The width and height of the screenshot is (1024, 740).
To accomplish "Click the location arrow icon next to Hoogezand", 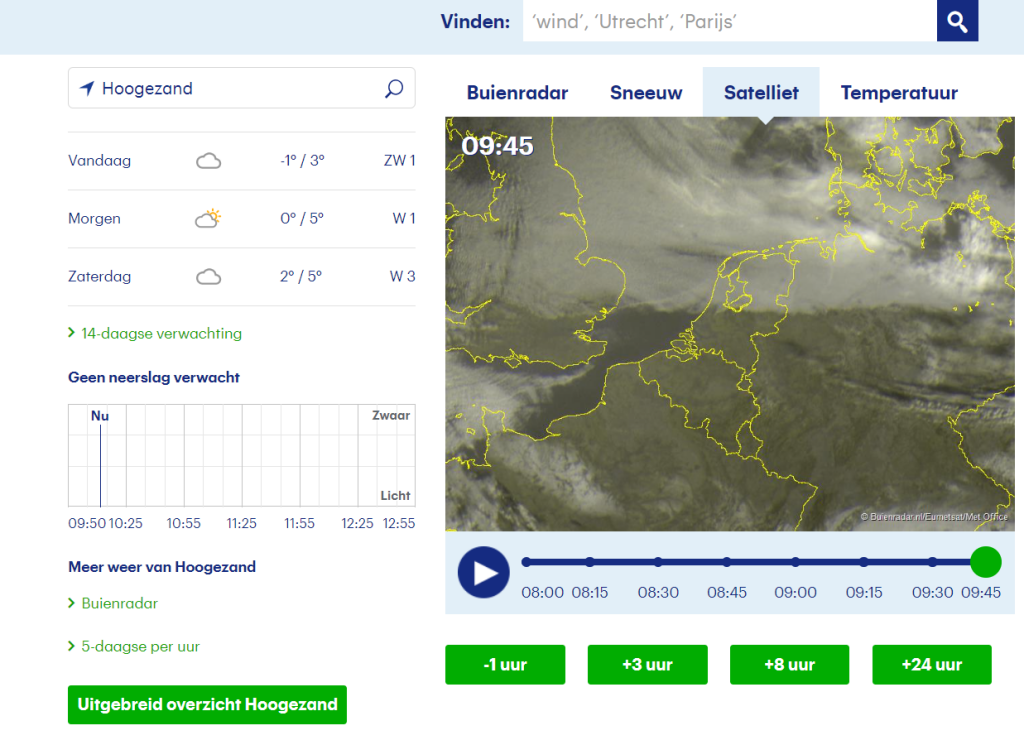I will click(87, 88).
